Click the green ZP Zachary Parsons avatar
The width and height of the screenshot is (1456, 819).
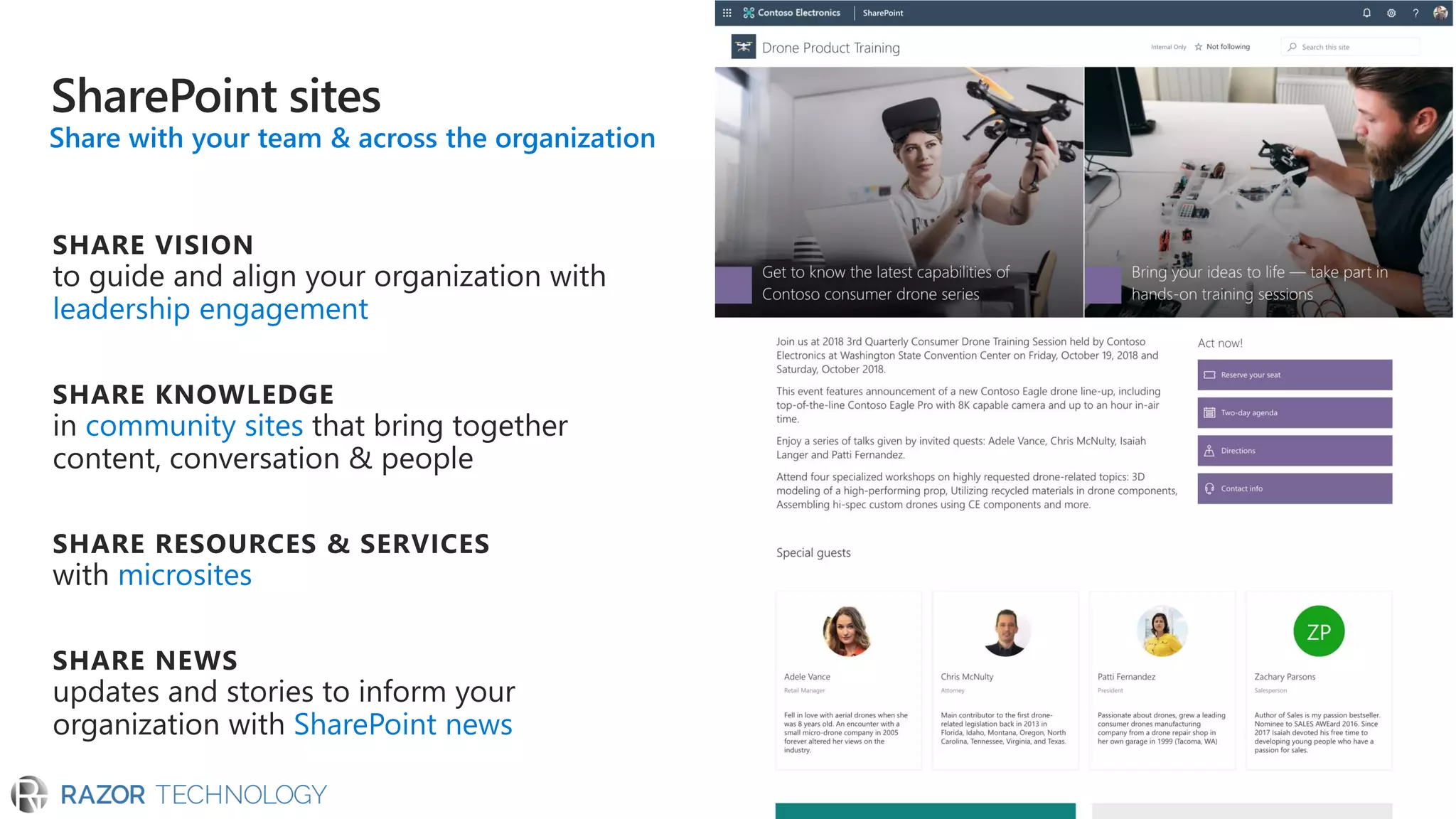pyautogui.click(x=1319, y=631)
